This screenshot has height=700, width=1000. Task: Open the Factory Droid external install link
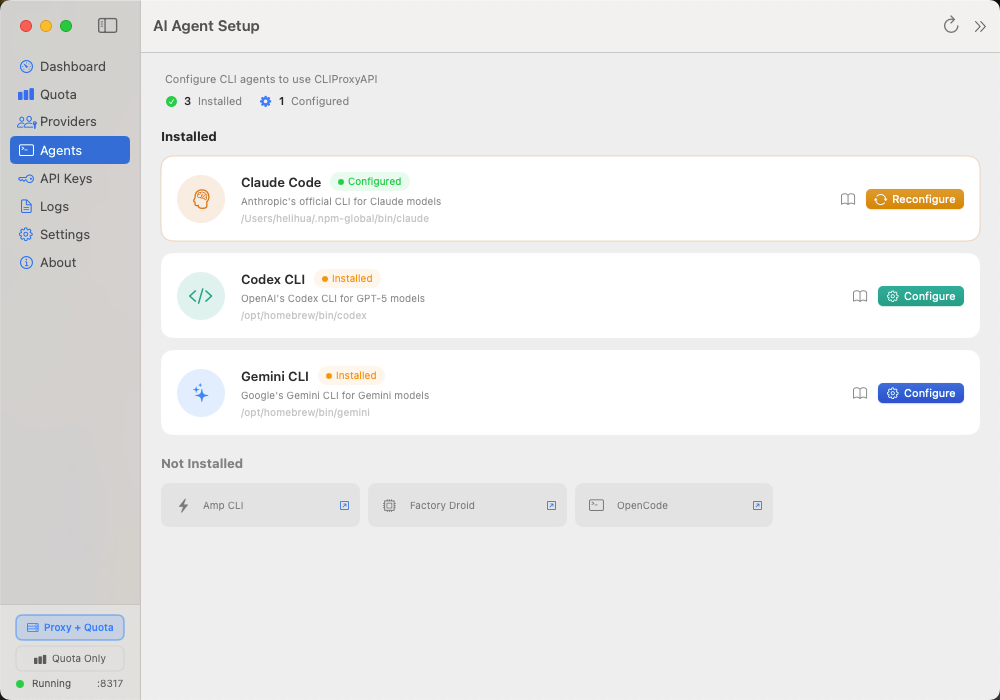551,506
